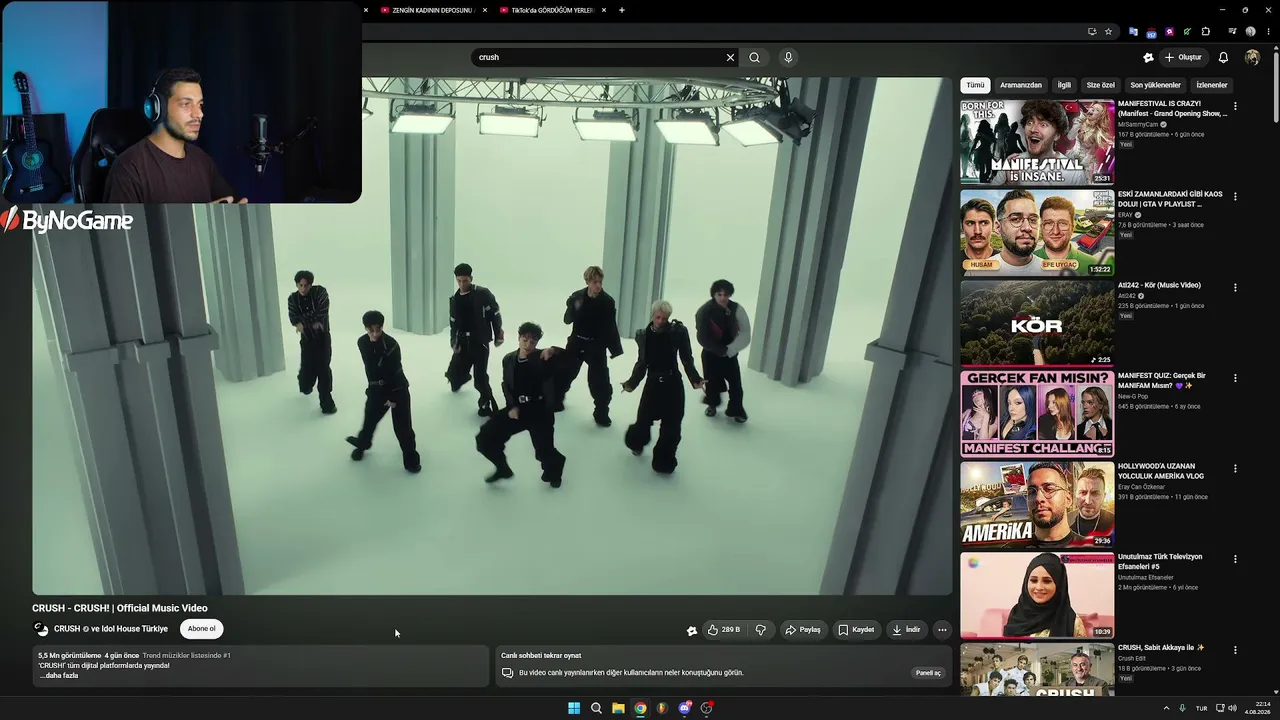This screenshot has width=1280, height=720.
Task: Open the new tab with plus button
Action: tap(622, 10)
